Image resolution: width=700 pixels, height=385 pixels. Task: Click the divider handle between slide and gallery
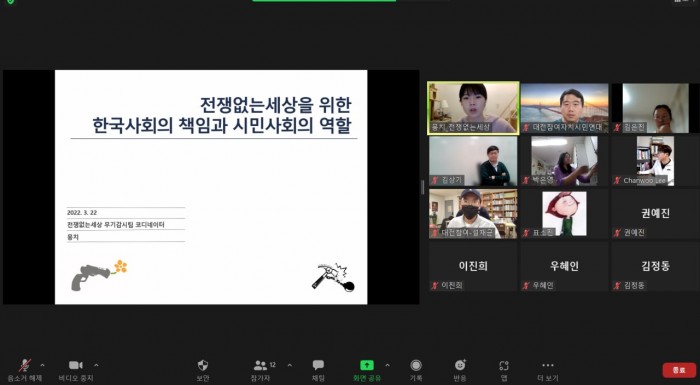(422, 187)
